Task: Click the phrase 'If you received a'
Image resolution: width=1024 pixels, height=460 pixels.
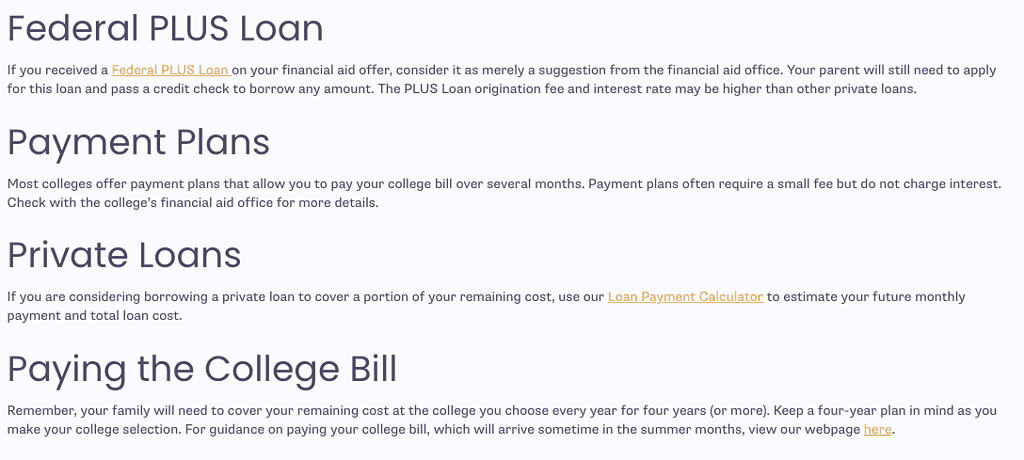Action: pyautogui.click(x=57, y=70)
